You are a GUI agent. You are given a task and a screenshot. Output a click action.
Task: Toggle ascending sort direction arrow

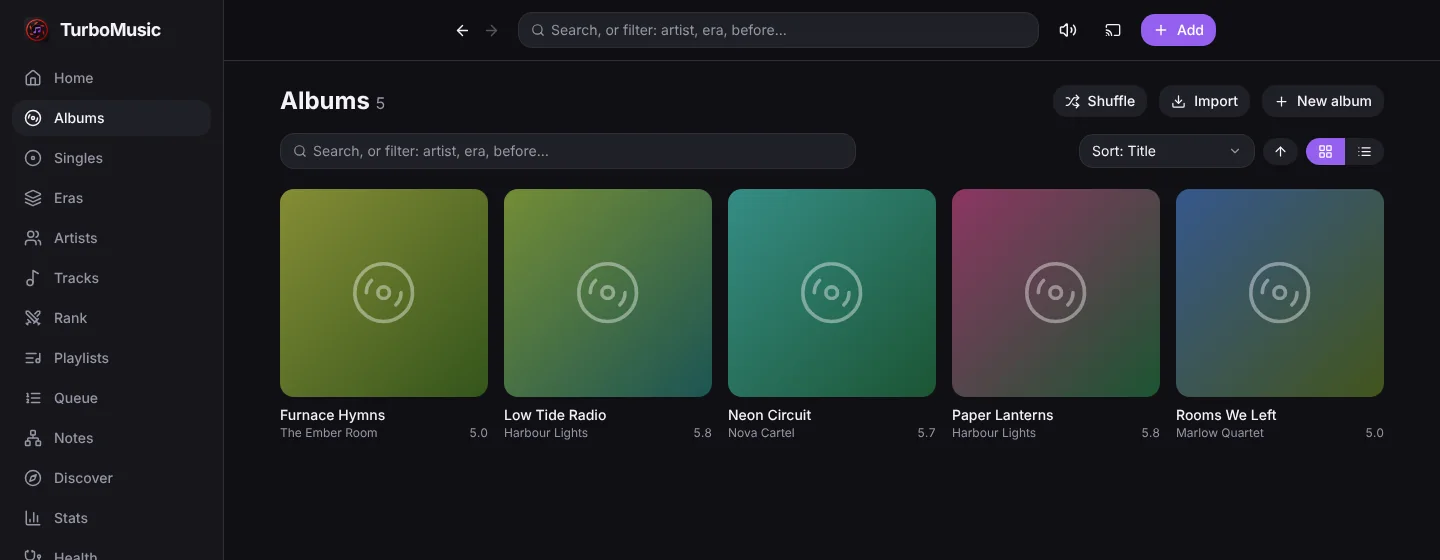coord(1280,151)
